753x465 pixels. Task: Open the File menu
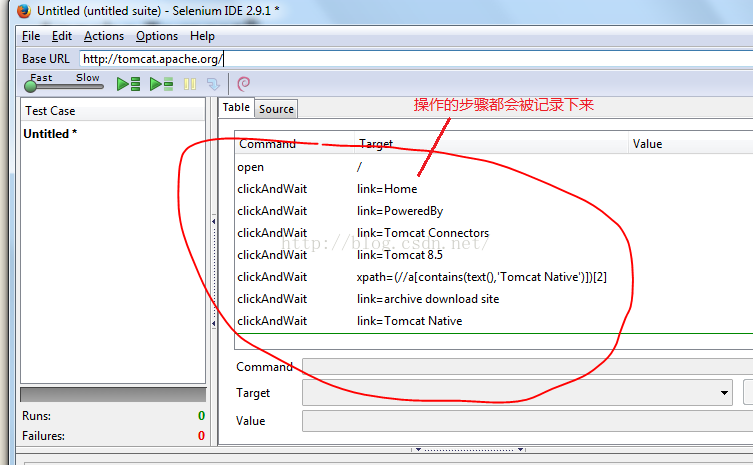pos(31,36)
